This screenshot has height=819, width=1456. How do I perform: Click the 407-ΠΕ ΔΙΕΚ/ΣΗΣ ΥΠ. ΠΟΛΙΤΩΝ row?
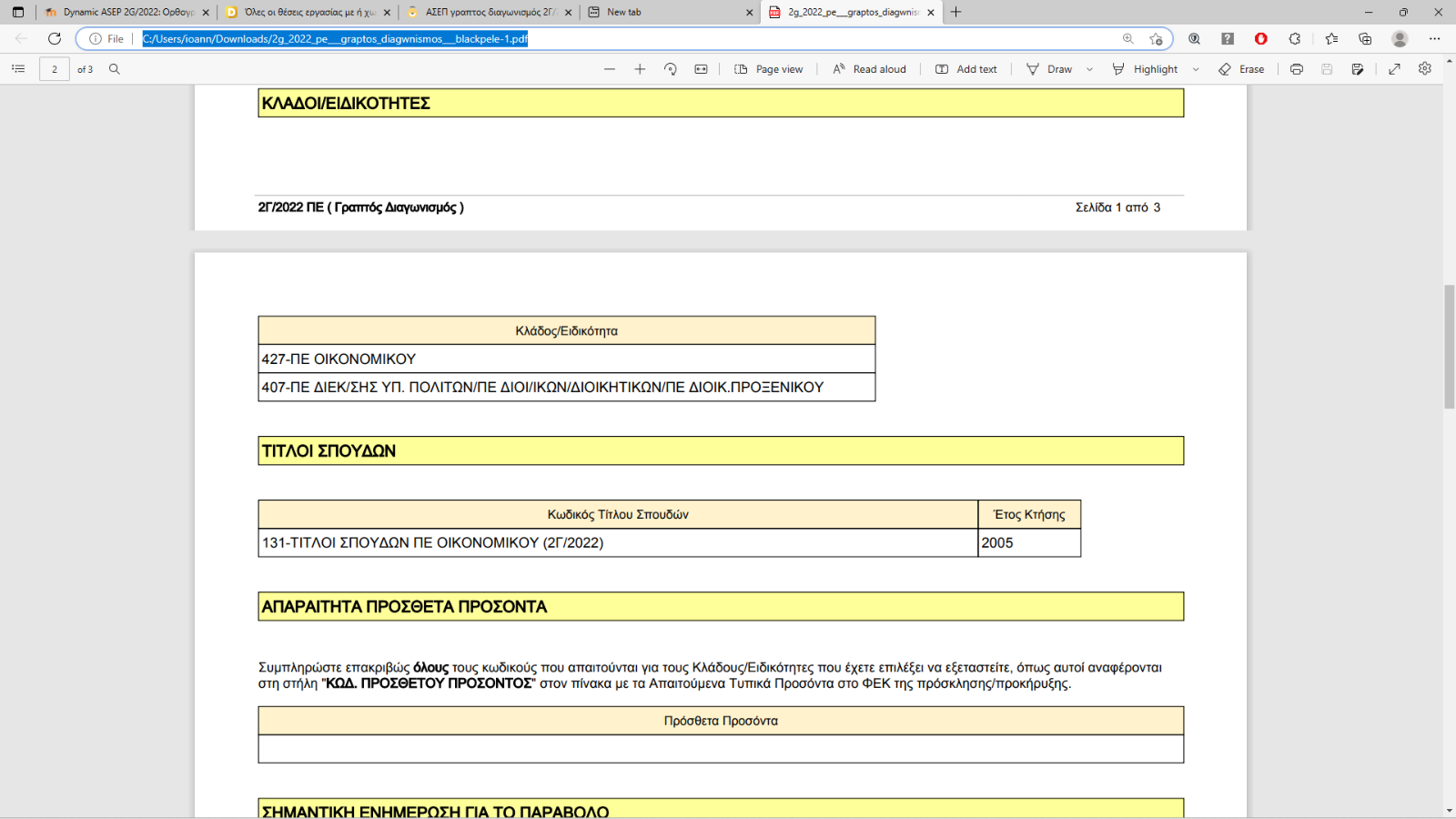[x=567, y=387]
